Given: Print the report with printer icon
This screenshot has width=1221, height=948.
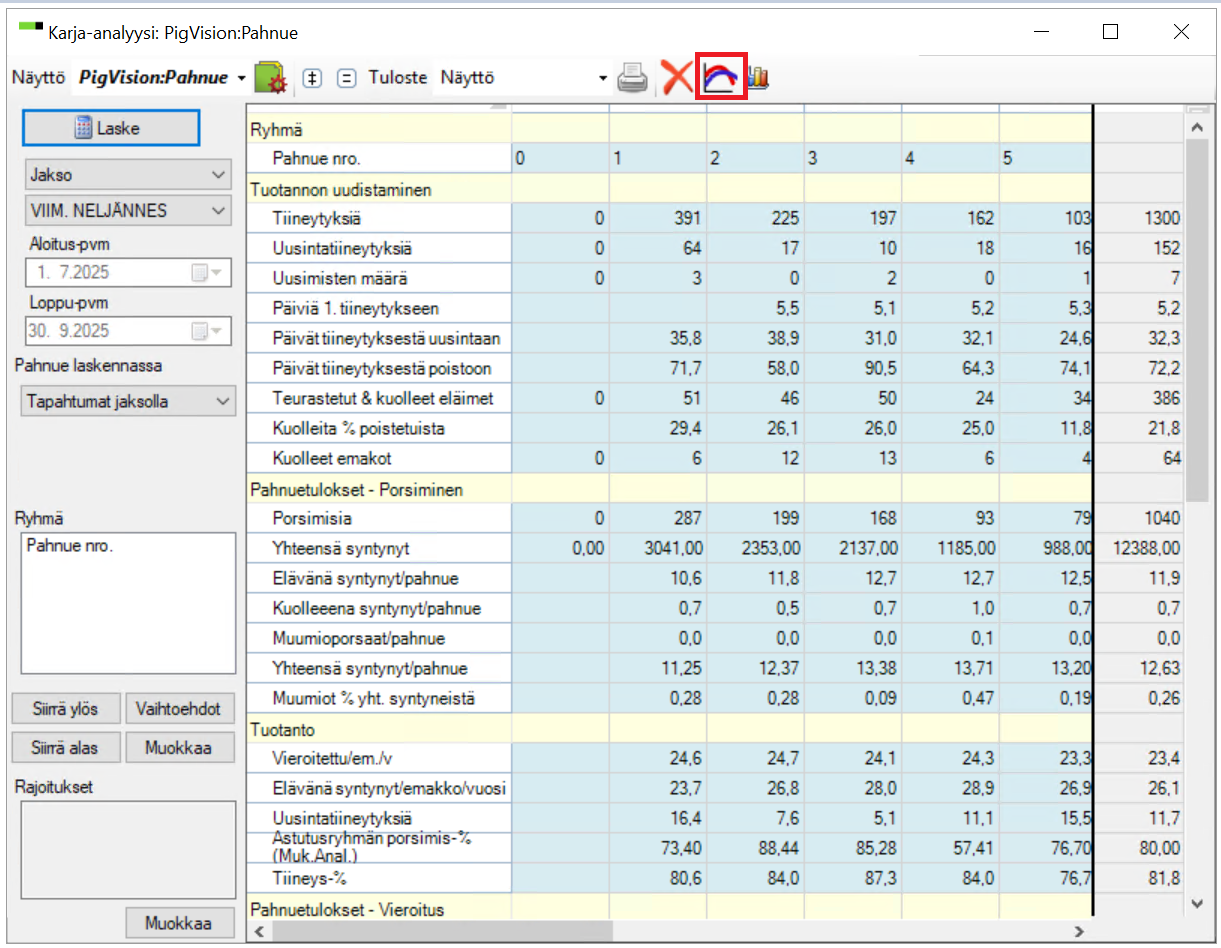Looking at the screenshot, I should [x=632, y=78].
